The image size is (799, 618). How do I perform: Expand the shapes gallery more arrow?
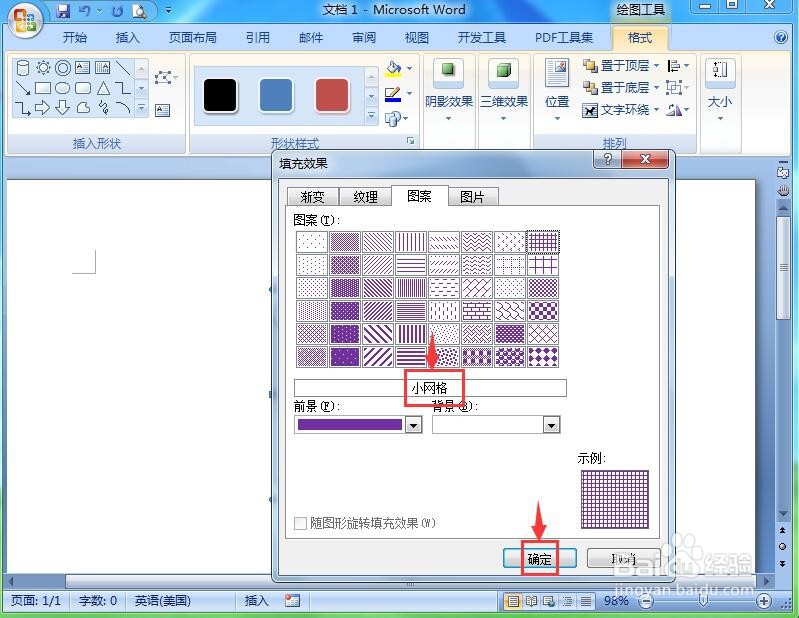coord(142,108)
